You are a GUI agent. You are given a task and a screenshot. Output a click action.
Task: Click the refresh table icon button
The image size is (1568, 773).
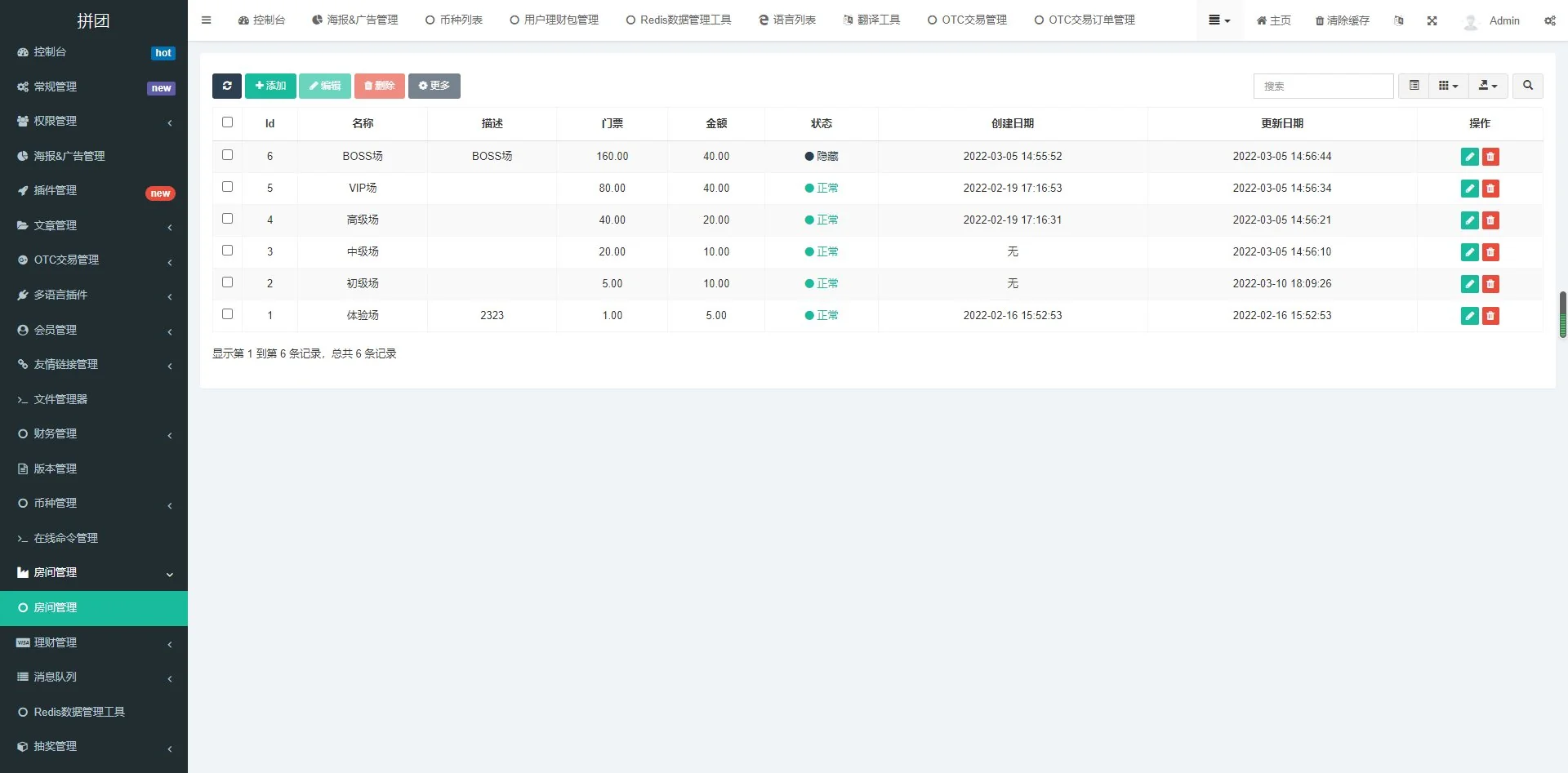(x=226, y=86)
